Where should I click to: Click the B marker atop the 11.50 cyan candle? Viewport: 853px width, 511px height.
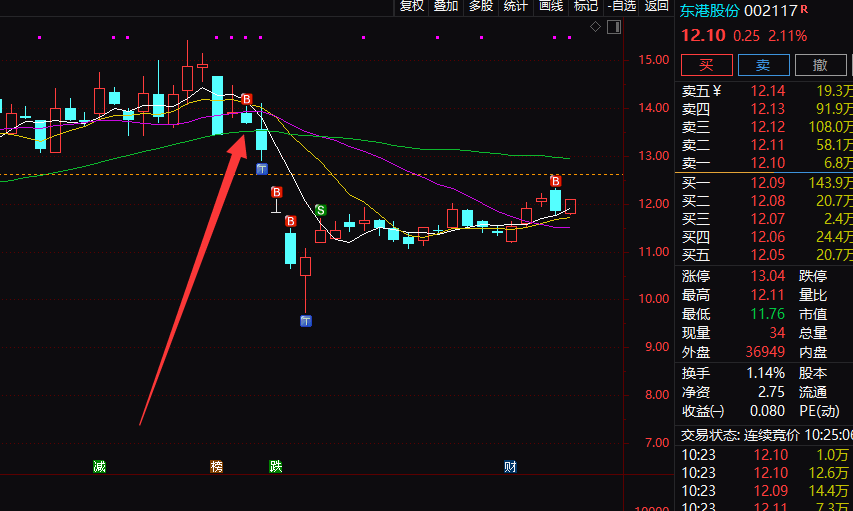[290, 221]
